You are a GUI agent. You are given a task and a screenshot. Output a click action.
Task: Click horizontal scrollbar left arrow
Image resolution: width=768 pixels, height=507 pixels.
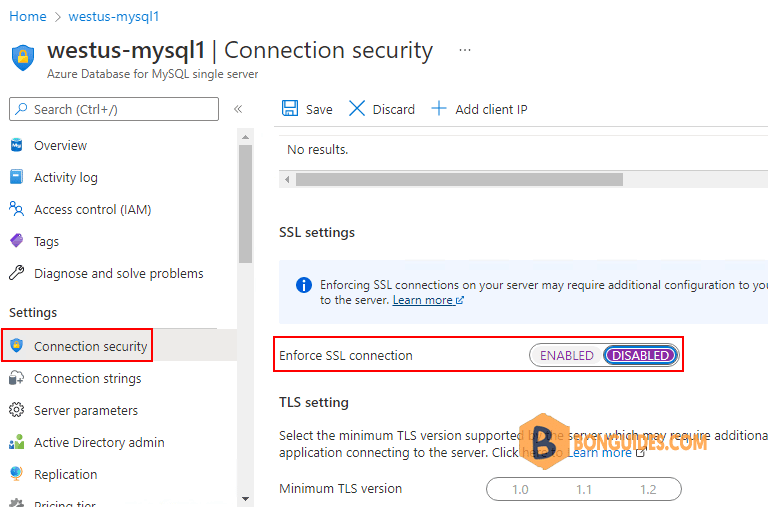coord(287,179)
